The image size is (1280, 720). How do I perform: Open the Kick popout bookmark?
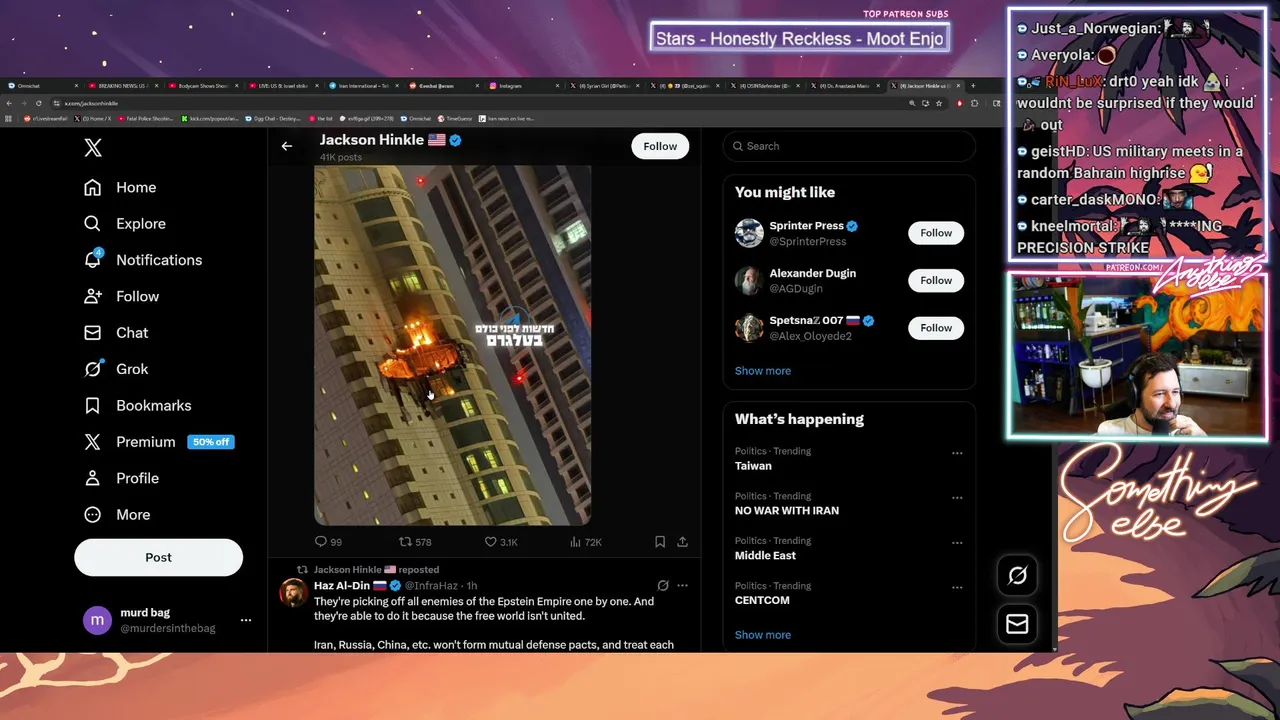click(210, 118)
